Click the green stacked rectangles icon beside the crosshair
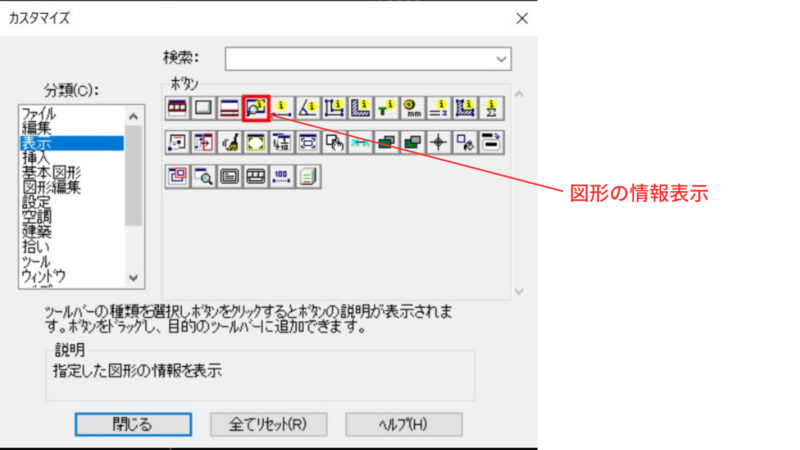Image resolution: width=800 pixels, height=450 pixels. point(412,142)
